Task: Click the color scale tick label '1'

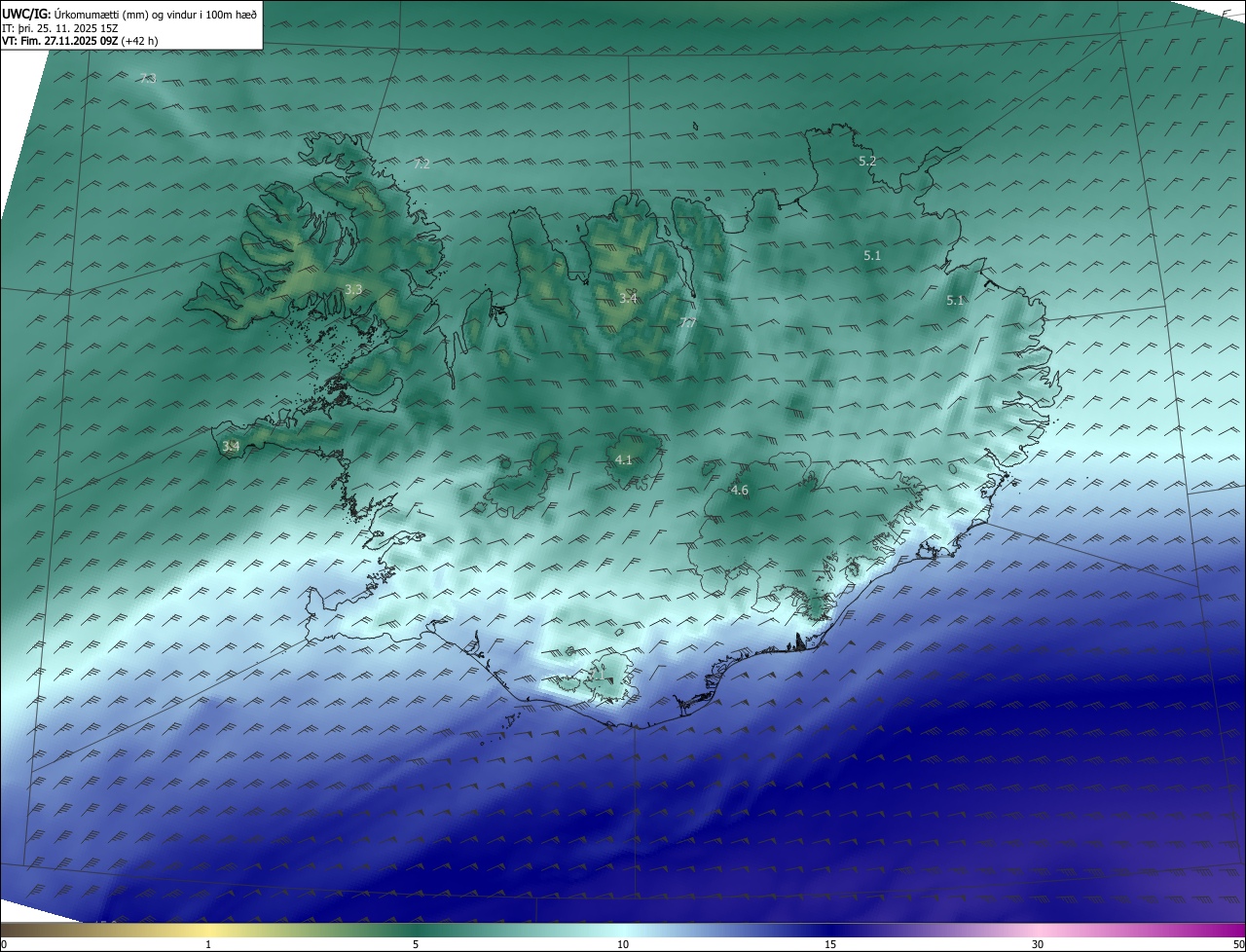Action: [x=208, y=944]
